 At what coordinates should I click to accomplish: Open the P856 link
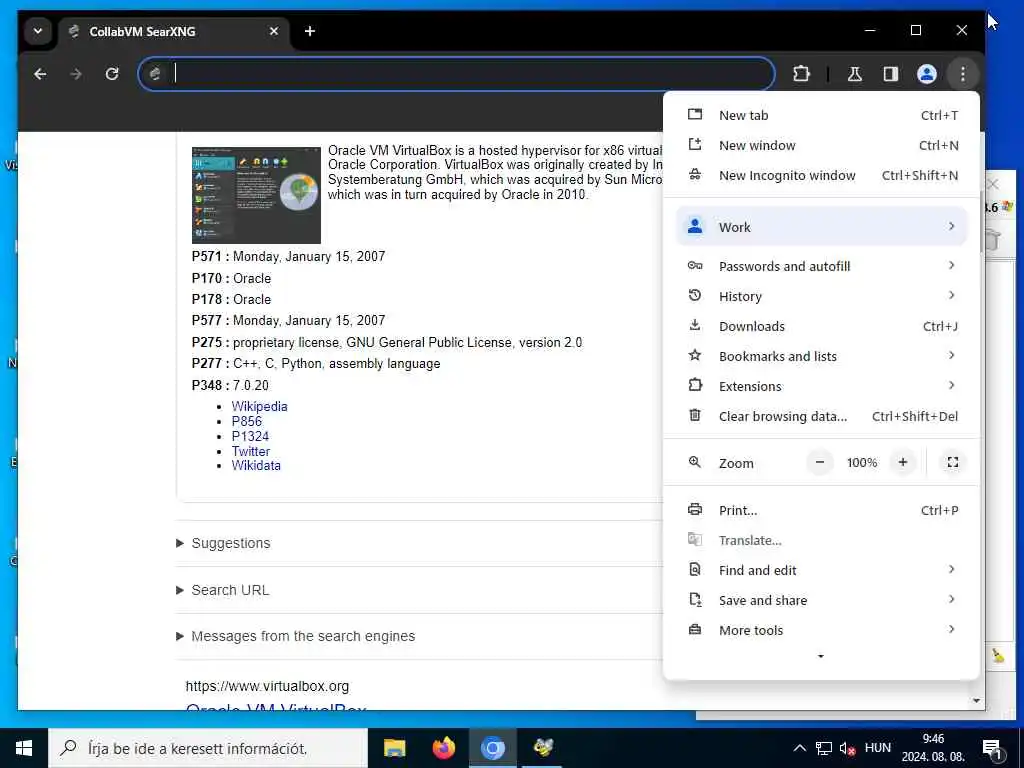(247, 421)
